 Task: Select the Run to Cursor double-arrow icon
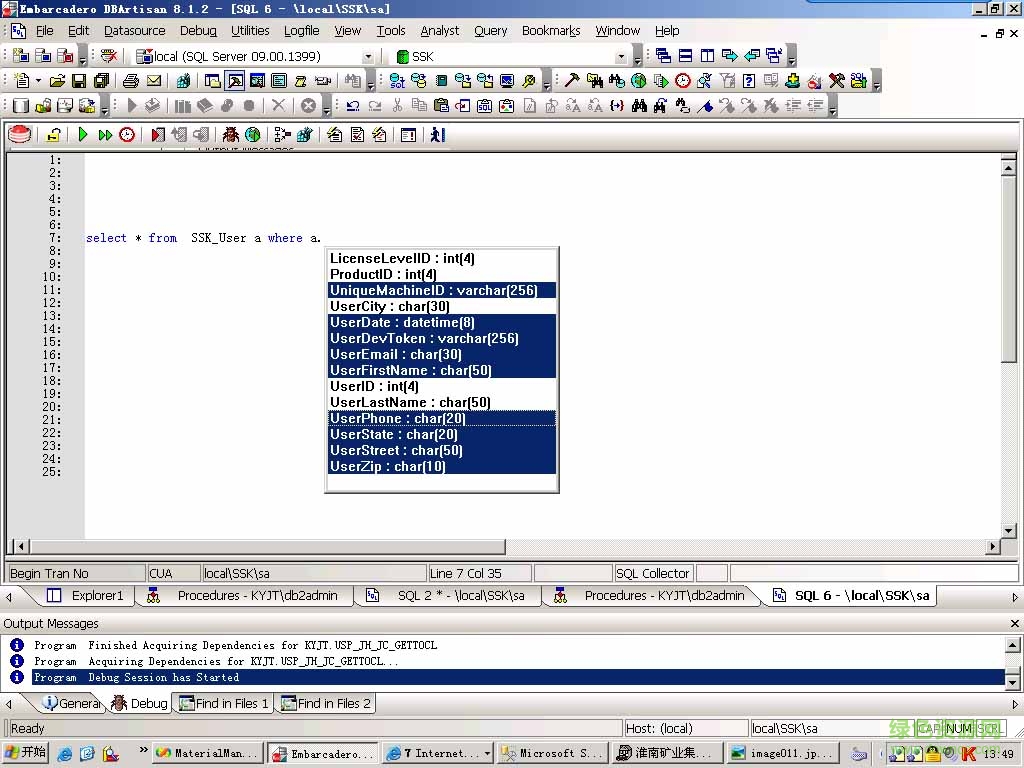pyautogui.click(x=105, y=134)
